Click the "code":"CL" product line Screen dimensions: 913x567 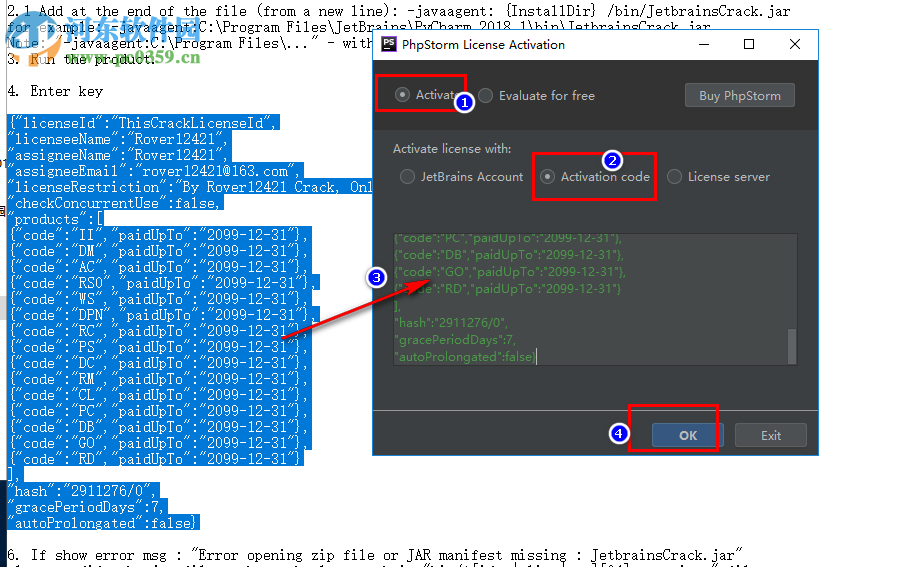[x=160, y=395]
